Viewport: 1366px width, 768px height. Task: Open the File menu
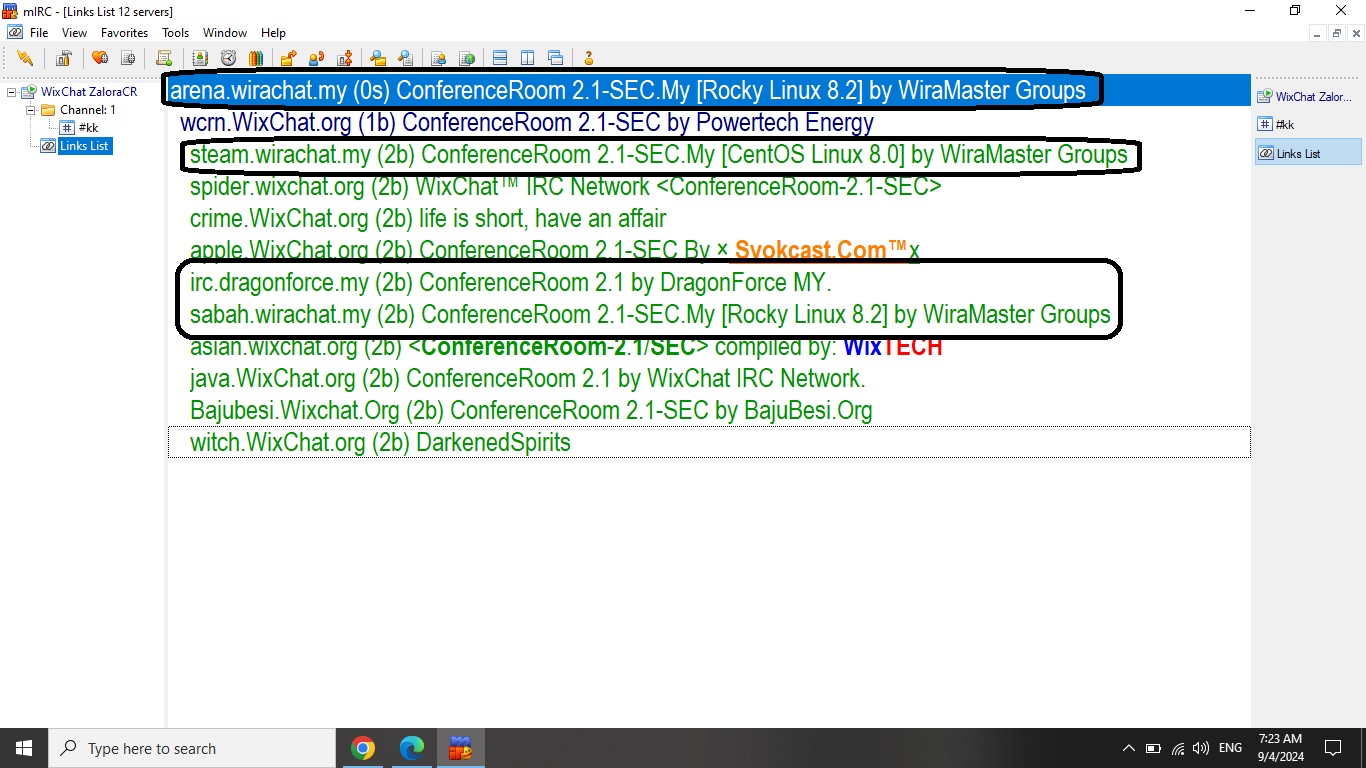coord(39,33)
